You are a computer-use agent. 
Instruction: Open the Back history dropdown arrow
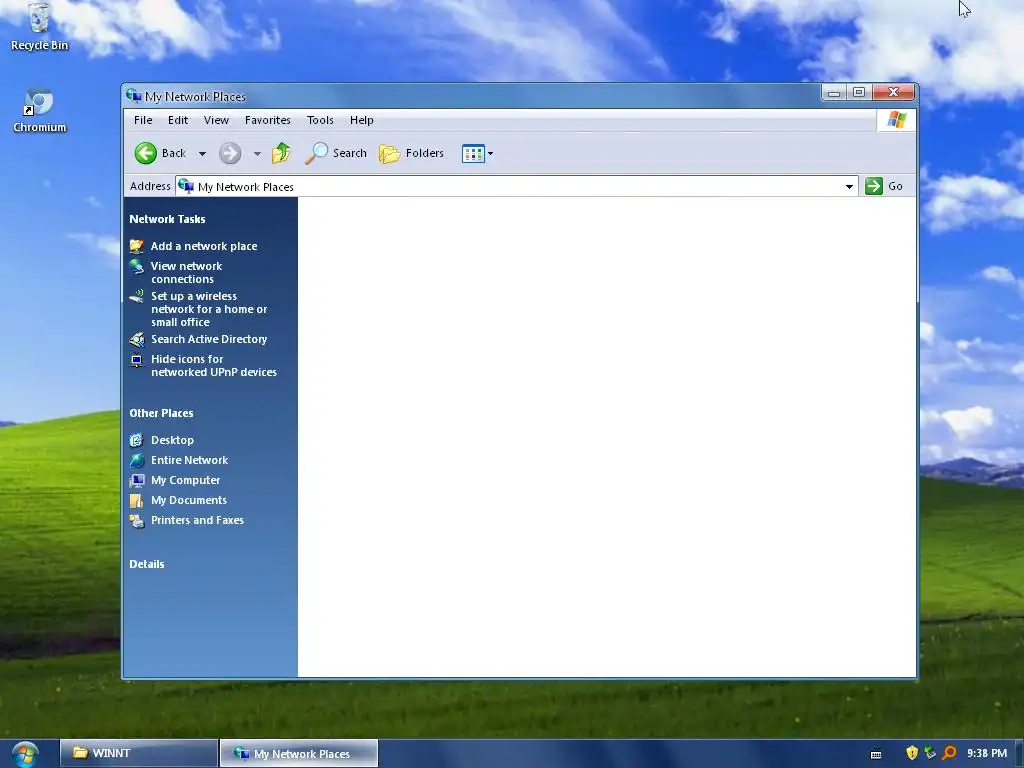pos(202,154)
